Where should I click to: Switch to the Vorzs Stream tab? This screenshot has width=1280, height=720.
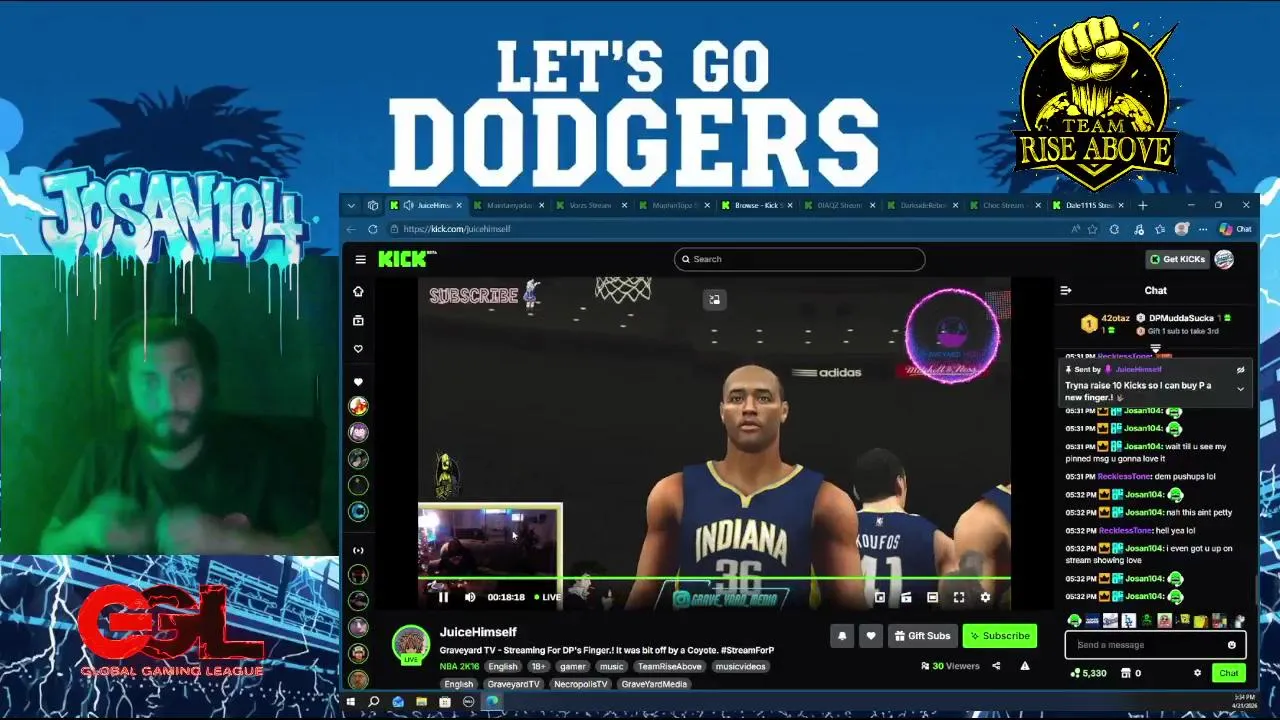click(x=590, y=205)
